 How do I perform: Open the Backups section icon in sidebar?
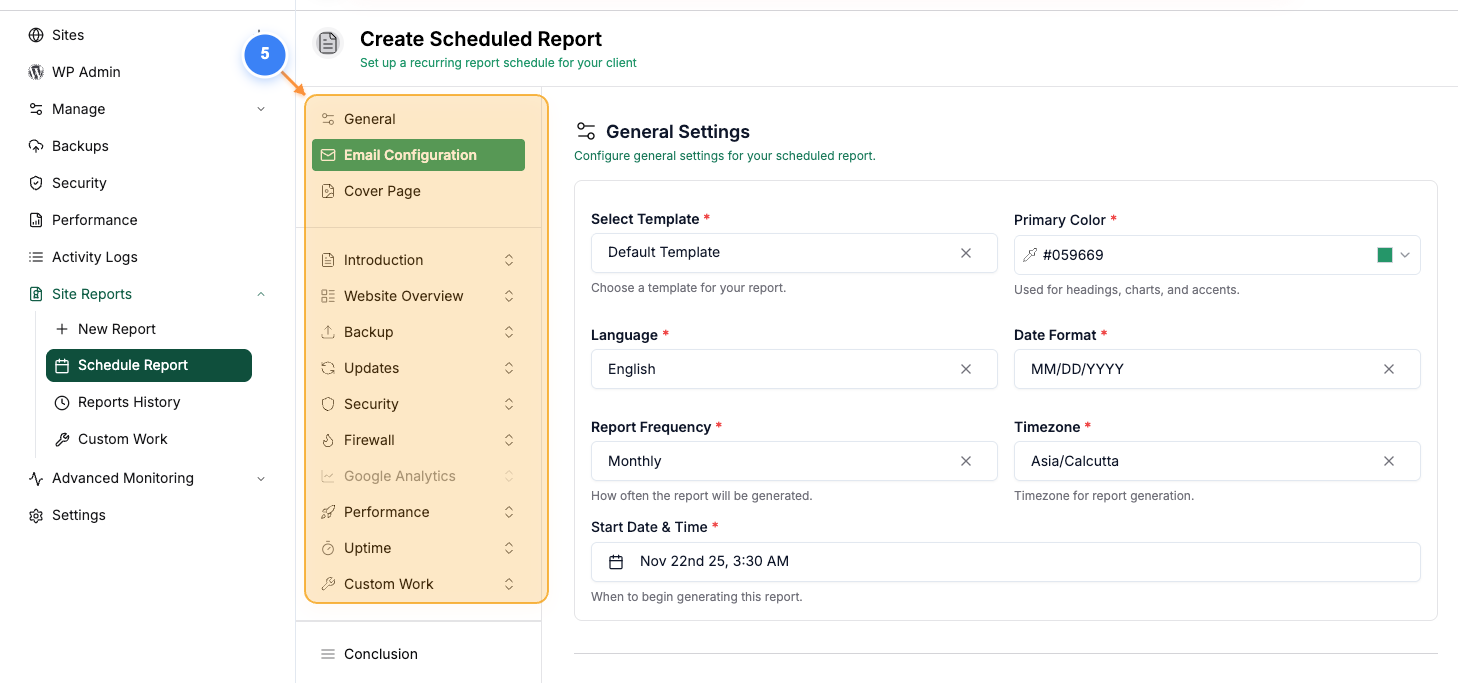tap(34, 146)
